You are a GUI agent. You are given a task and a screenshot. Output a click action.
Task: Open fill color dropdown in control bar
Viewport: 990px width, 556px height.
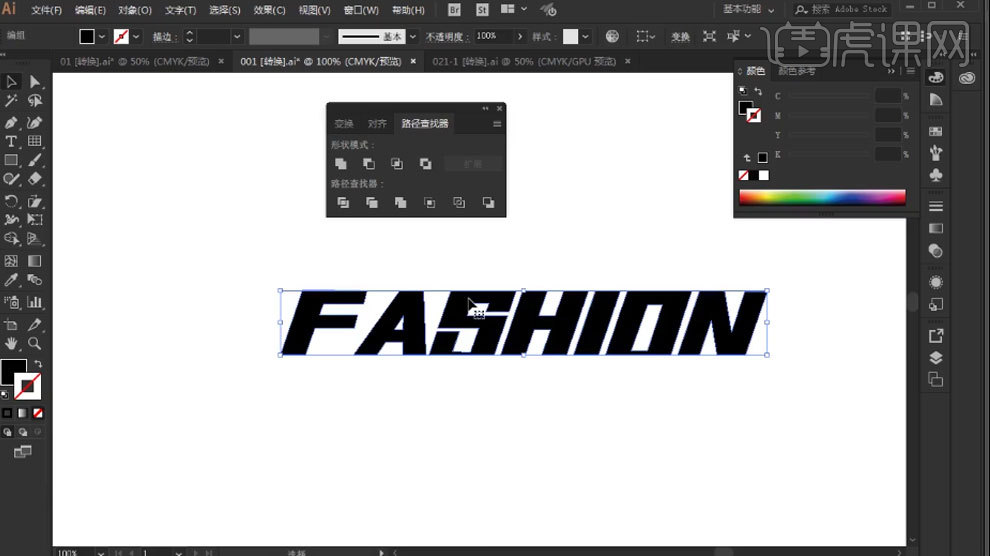coord(102,37)
